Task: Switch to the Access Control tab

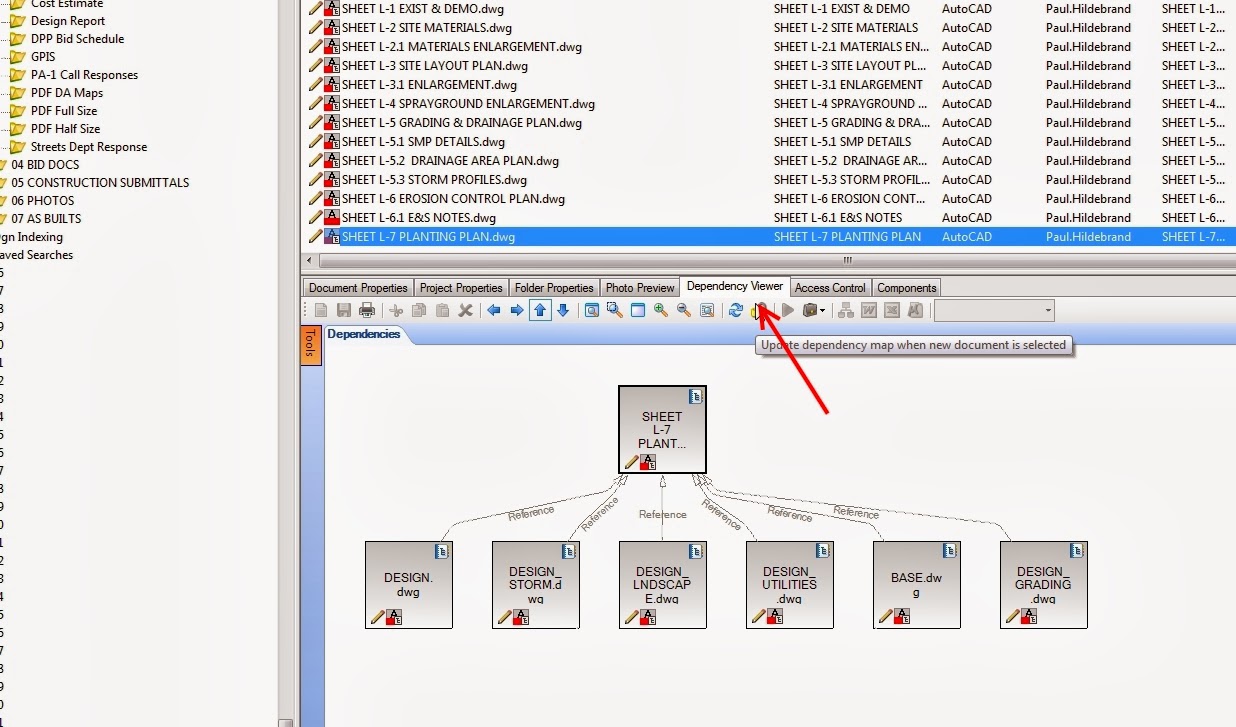Action: [x=830, y=288]
